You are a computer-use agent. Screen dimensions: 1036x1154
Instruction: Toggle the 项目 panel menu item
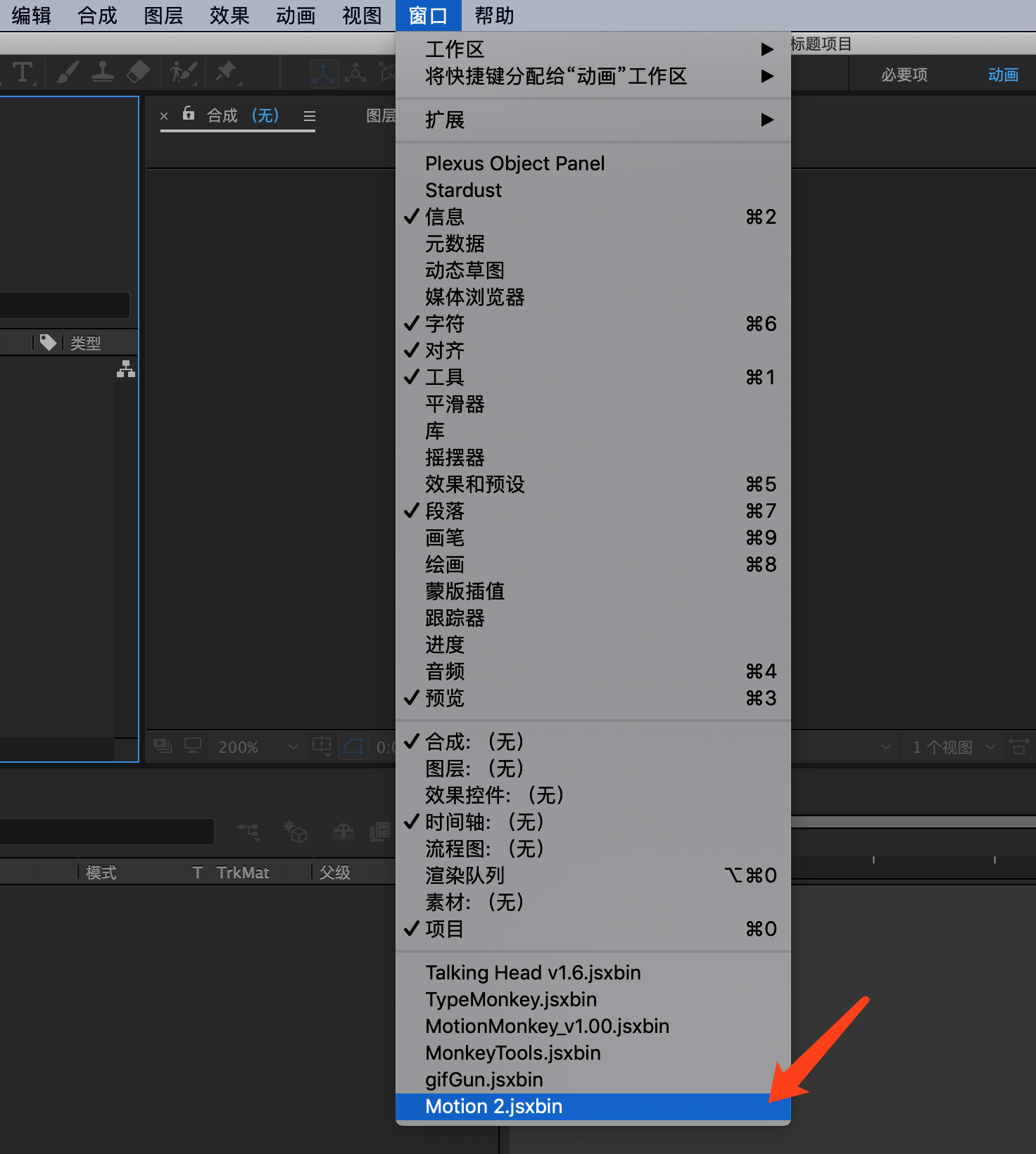[x=593, y=929]
